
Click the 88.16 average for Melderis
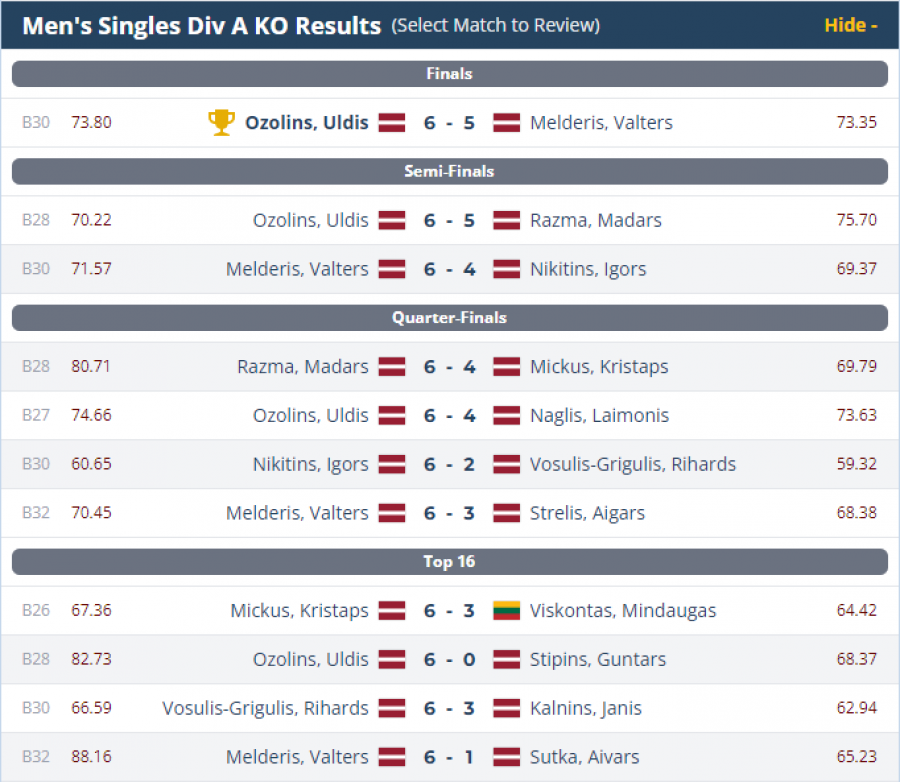[91, 757]
